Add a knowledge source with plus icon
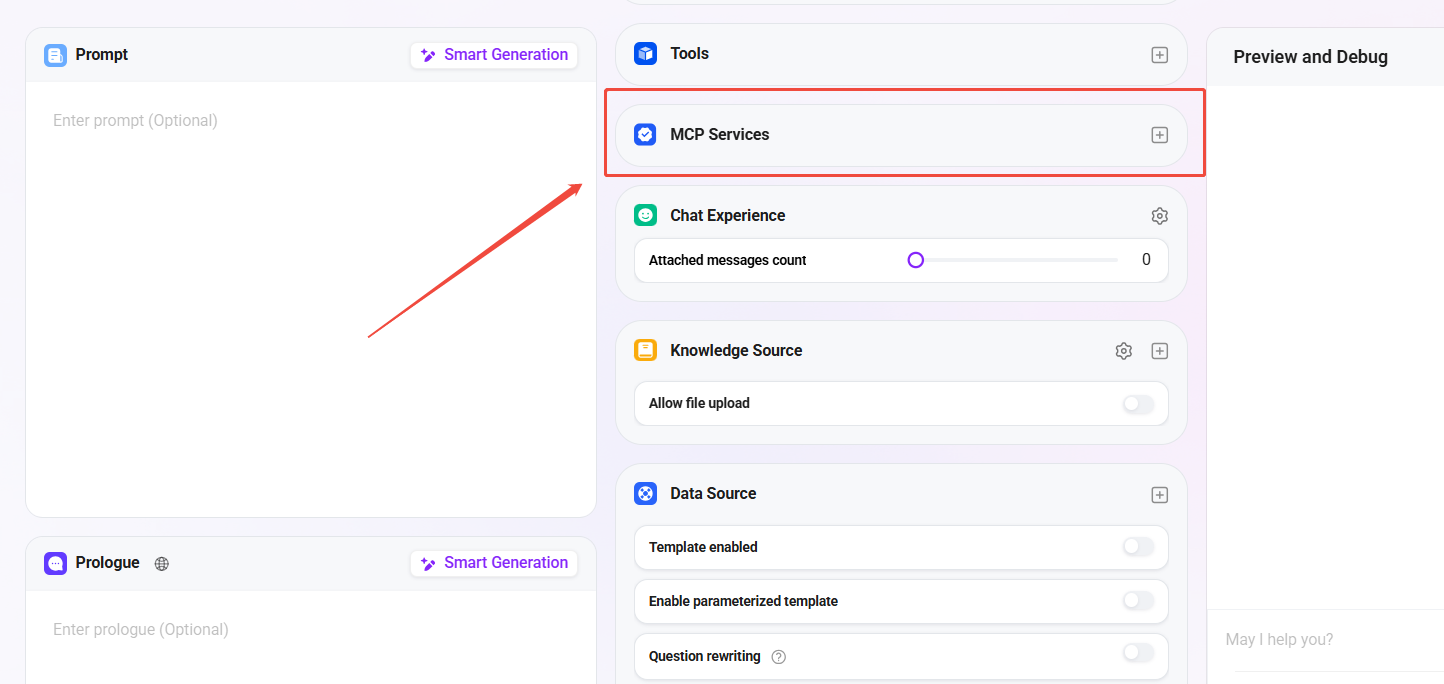 [x=1159, y=351]
